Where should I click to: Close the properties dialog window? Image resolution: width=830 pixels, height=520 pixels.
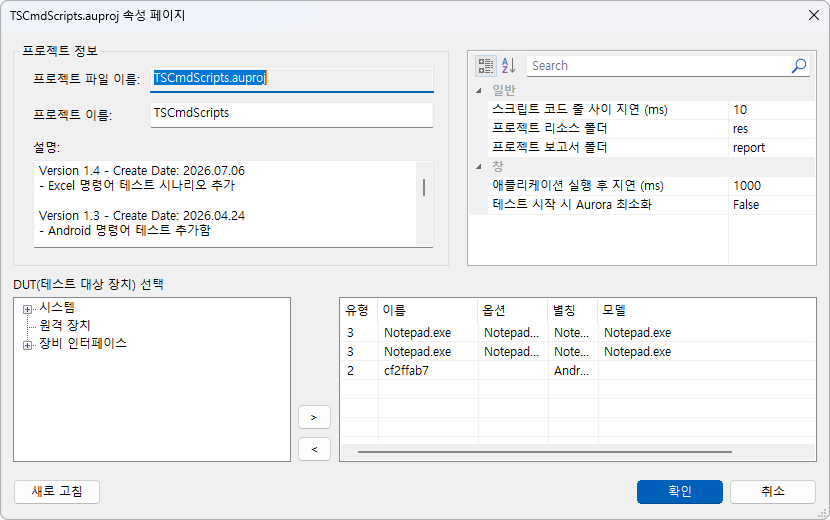814,15
